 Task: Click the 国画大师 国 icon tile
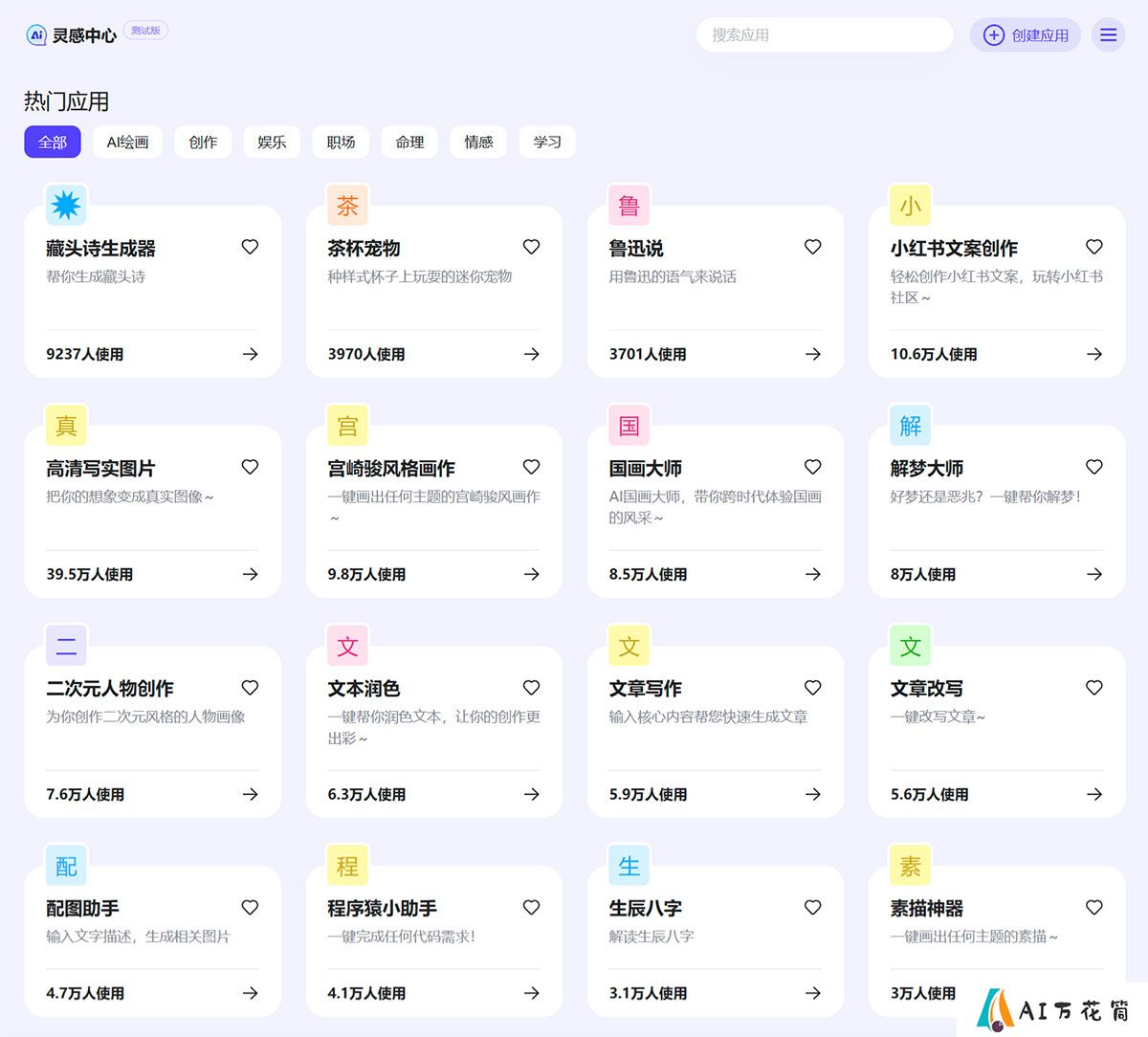[x=629, y=425]
